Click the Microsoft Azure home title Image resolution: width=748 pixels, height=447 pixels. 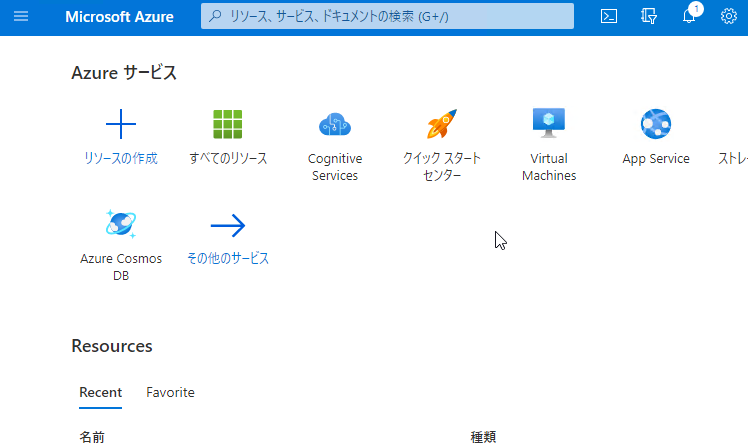(x=119, y=17)
